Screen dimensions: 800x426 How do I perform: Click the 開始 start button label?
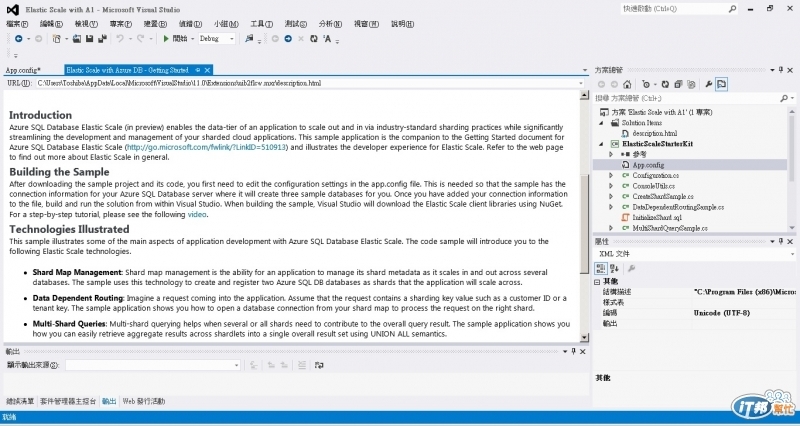pos(180,39)
